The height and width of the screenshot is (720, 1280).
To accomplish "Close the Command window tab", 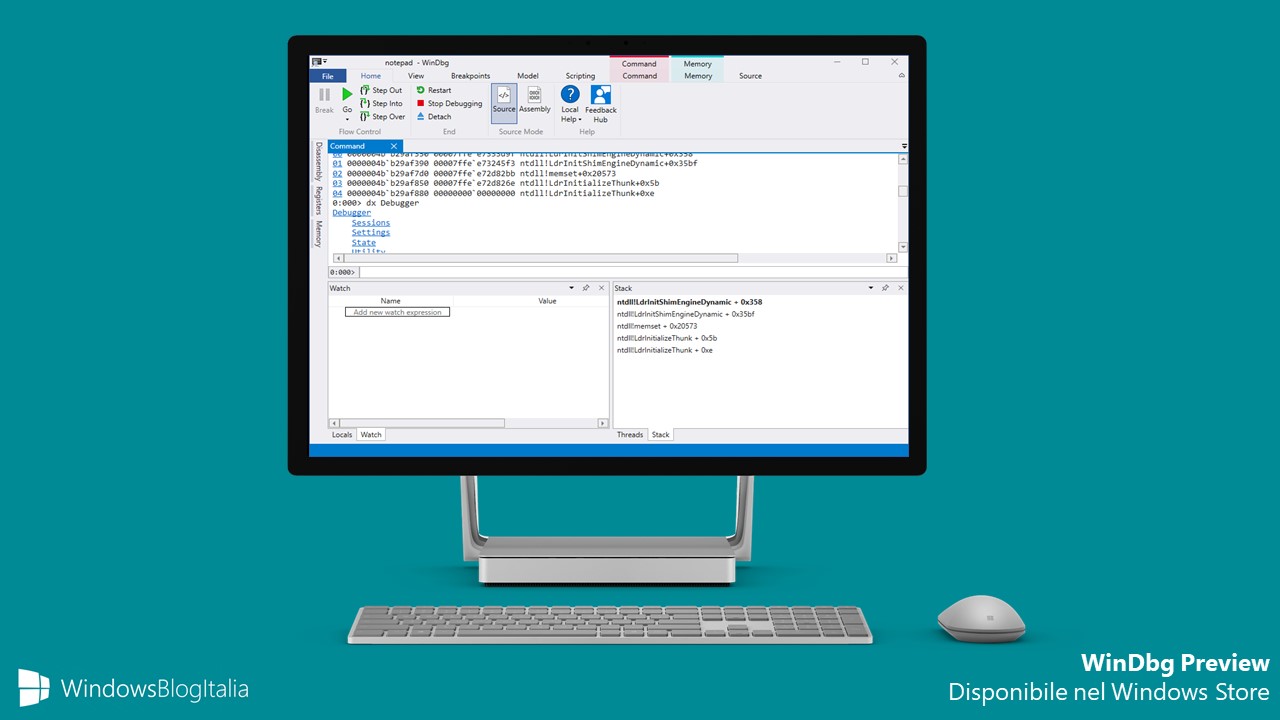I will click(x=394, y=146).
